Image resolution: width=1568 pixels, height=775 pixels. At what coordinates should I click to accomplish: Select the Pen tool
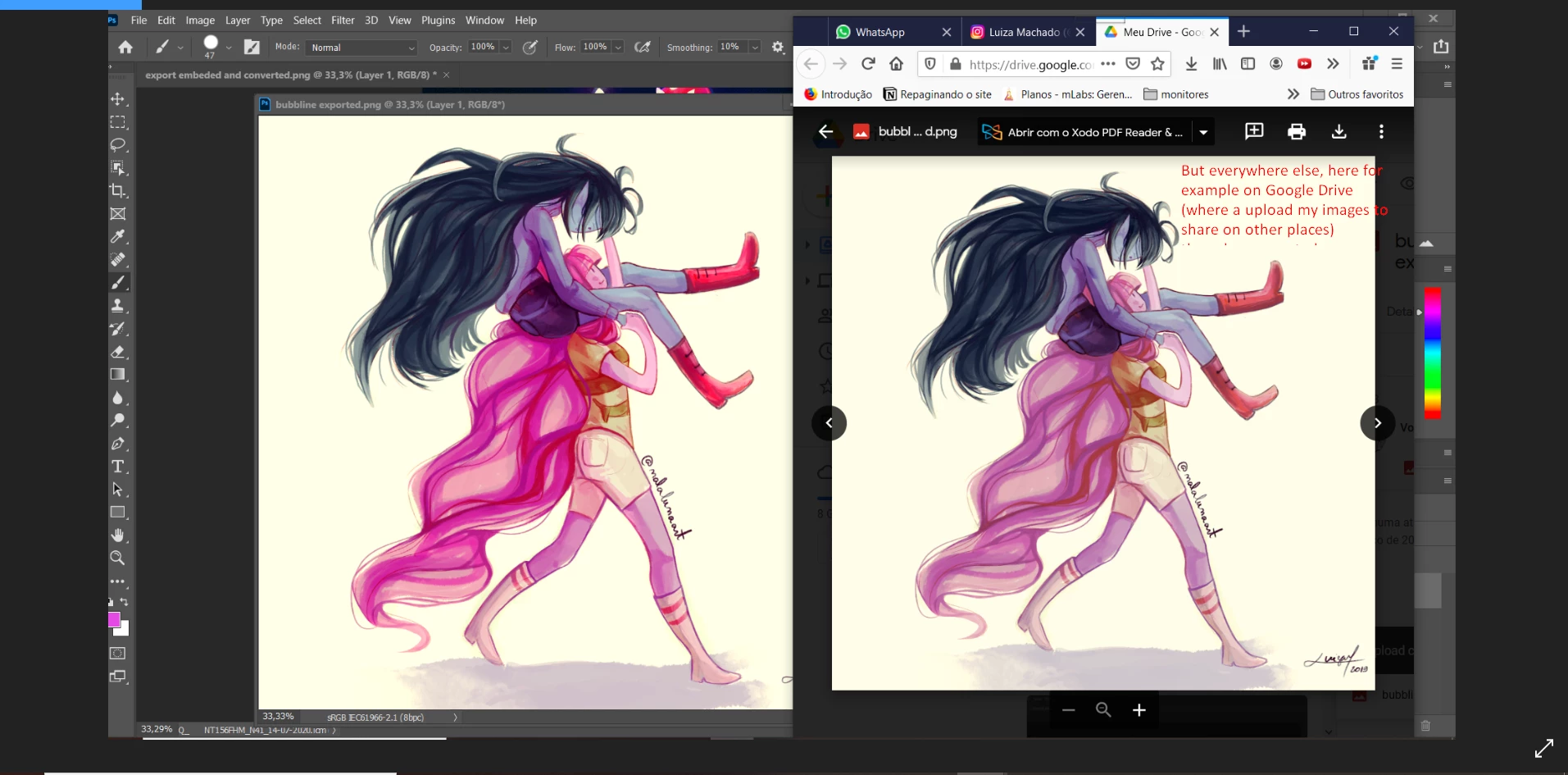pos(118,444)
